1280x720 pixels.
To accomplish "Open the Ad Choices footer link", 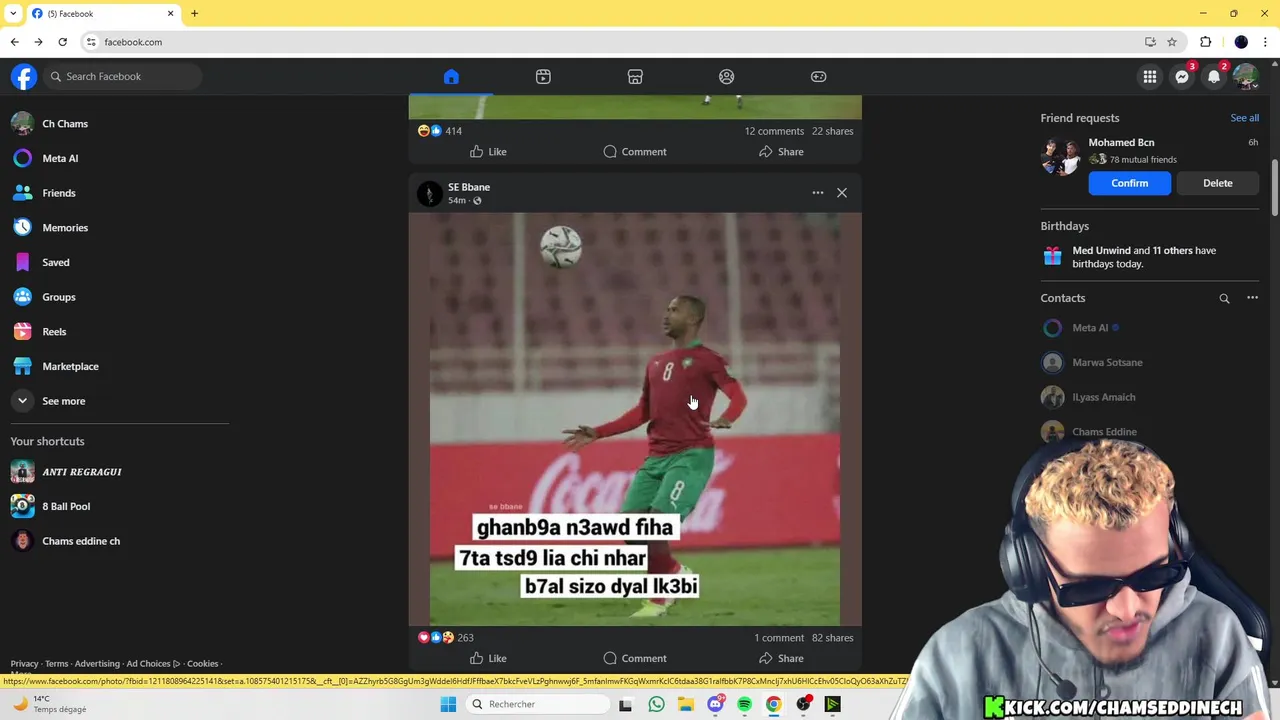I will (153, 664).
